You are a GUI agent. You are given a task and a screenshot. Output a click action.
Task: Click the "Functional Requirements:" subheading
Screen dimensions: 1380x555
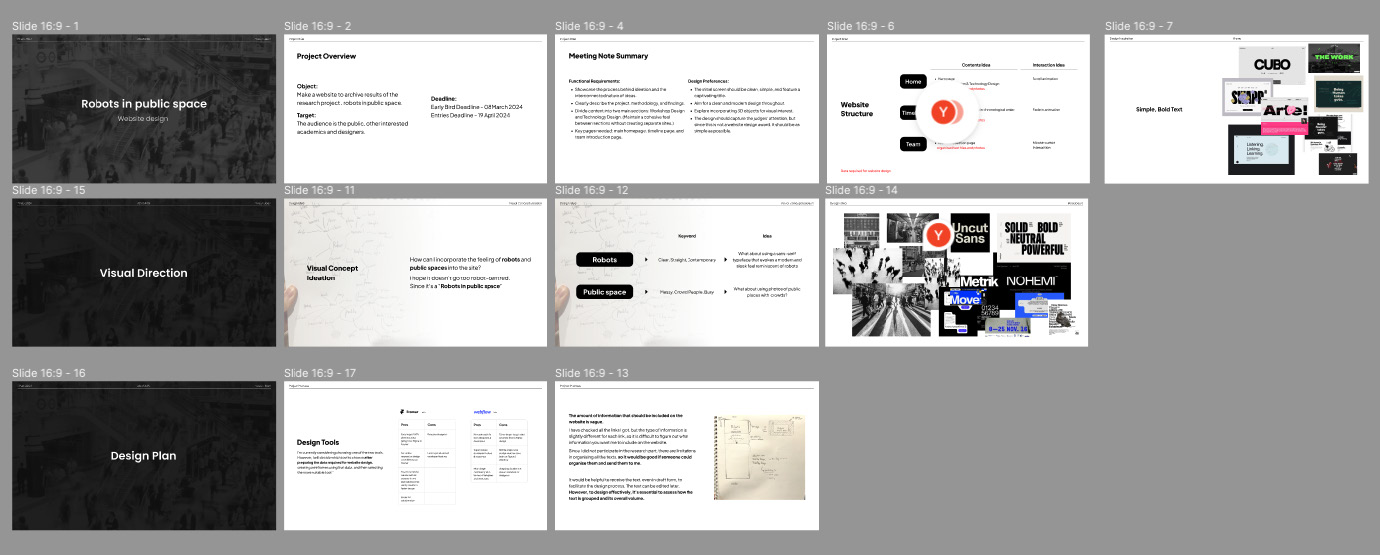[x=592, y=80]
